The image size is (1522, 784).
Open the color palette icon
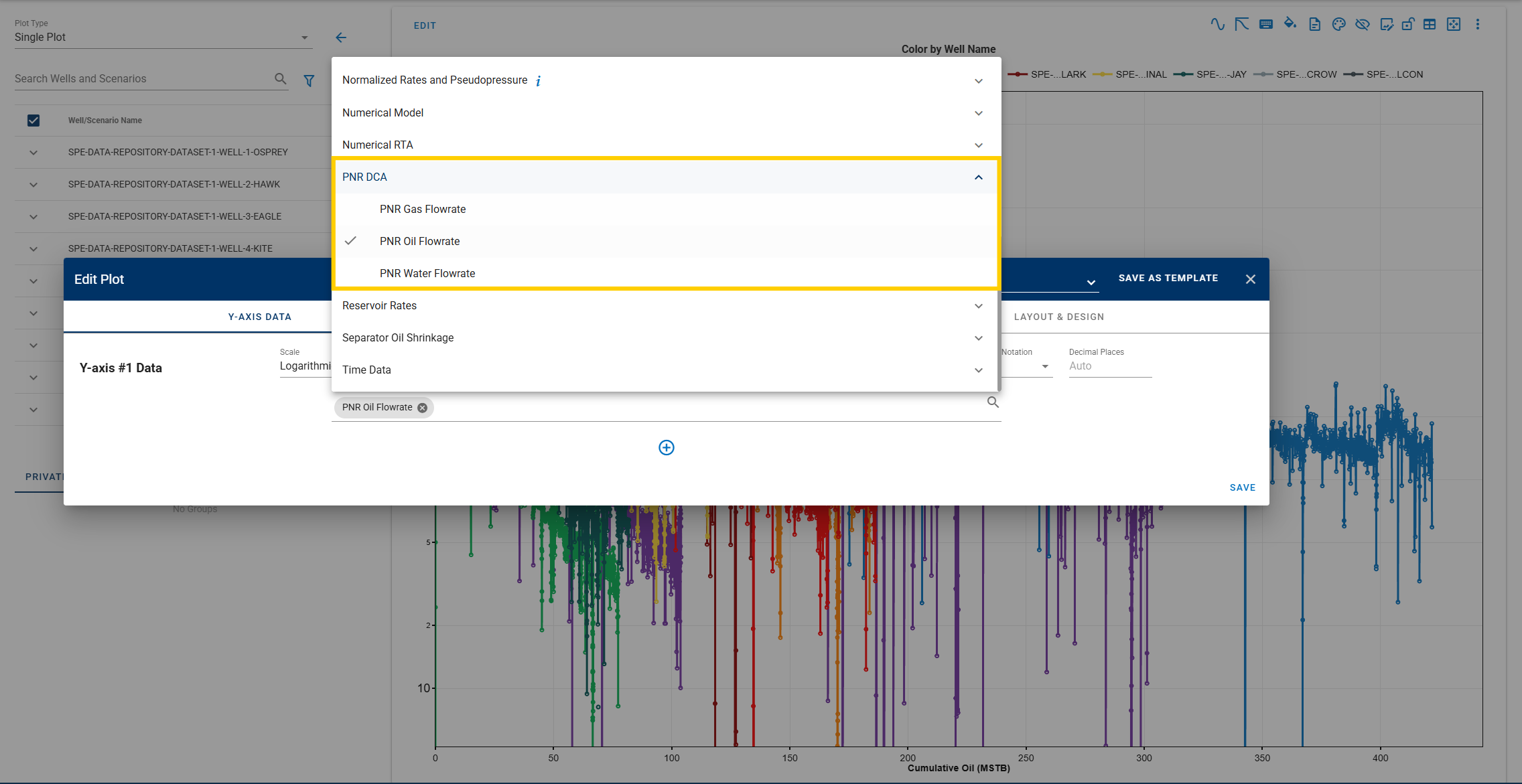(1338, 25)
